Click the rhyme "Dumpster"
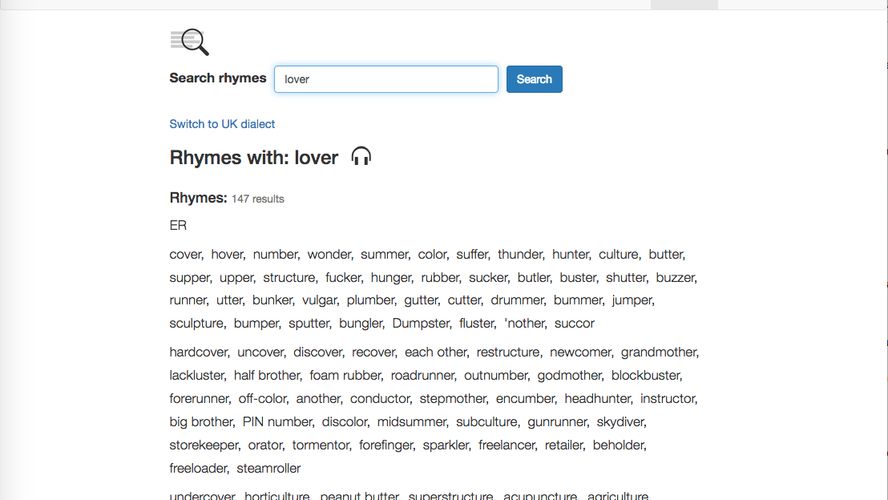 420,324
